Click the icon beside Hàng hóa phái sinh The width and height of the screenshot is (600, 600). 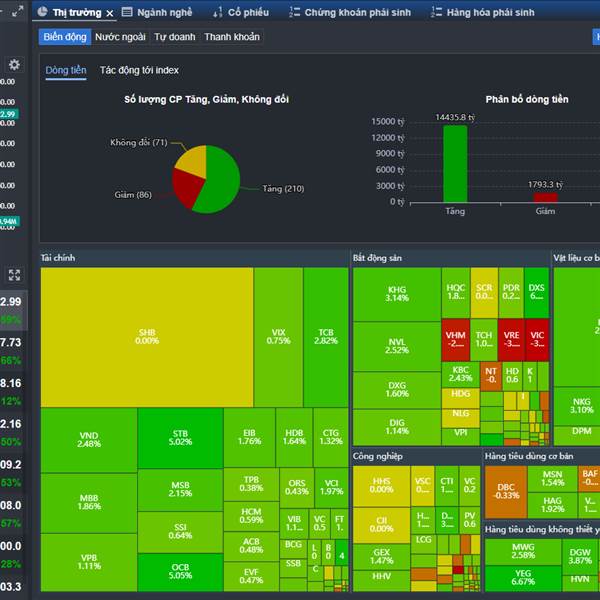point(436,12)
